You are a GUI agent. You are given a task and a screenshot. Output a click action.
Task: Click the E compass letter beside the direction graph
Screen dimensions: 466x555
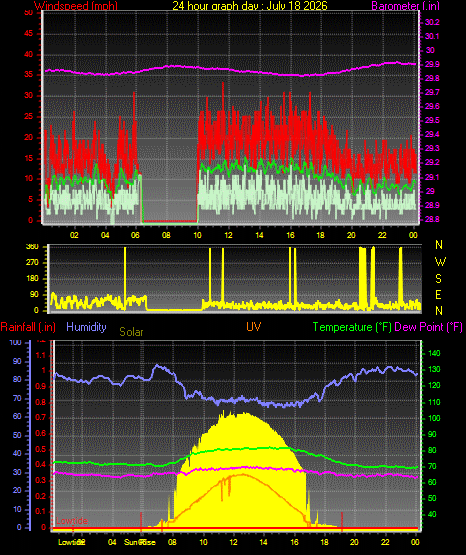[438, 294]
